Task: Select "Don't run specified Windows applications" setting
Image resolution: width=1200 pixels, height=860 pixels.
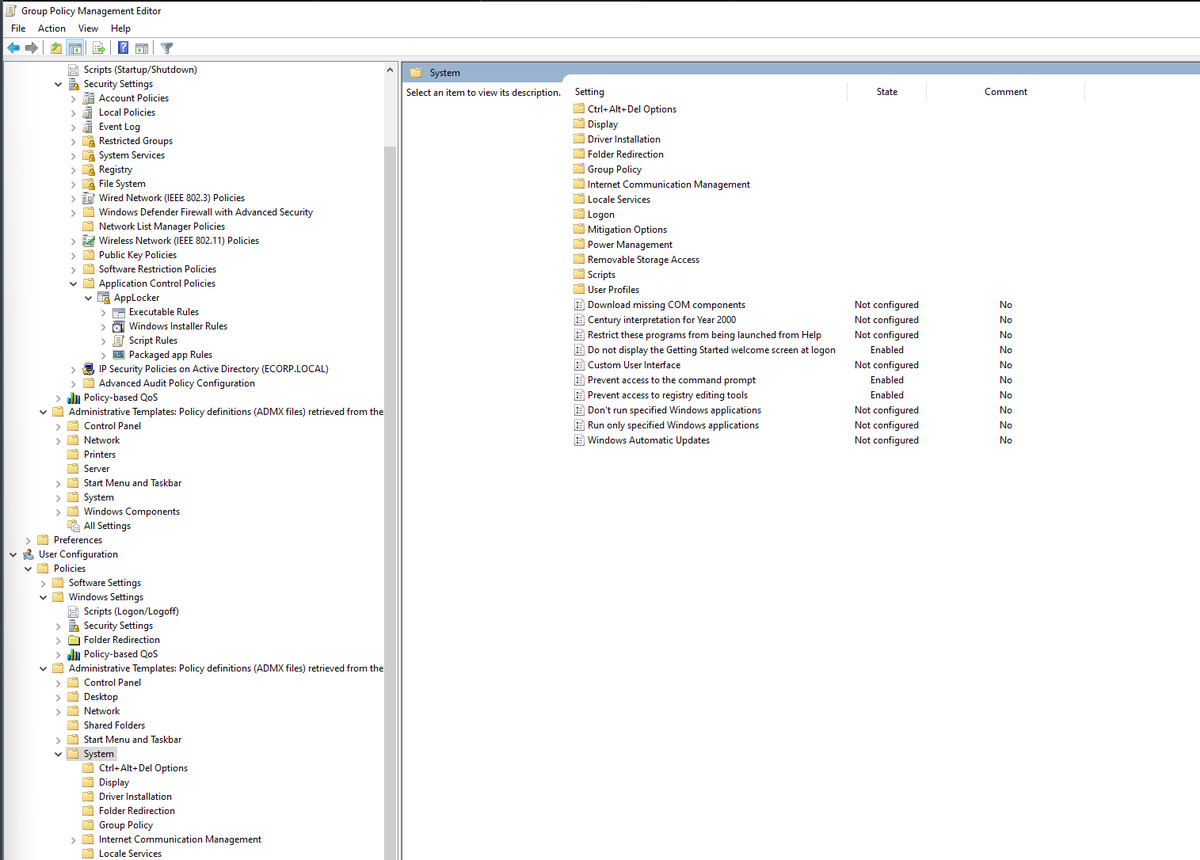Action: 674,410
